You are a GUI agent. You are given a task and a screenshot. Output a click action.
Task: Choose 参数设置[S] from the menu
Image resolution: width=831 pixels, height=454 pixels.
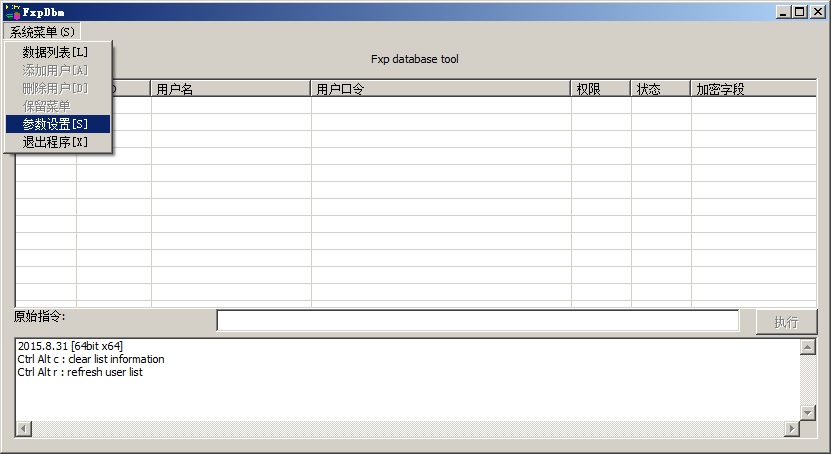(55, 124)
